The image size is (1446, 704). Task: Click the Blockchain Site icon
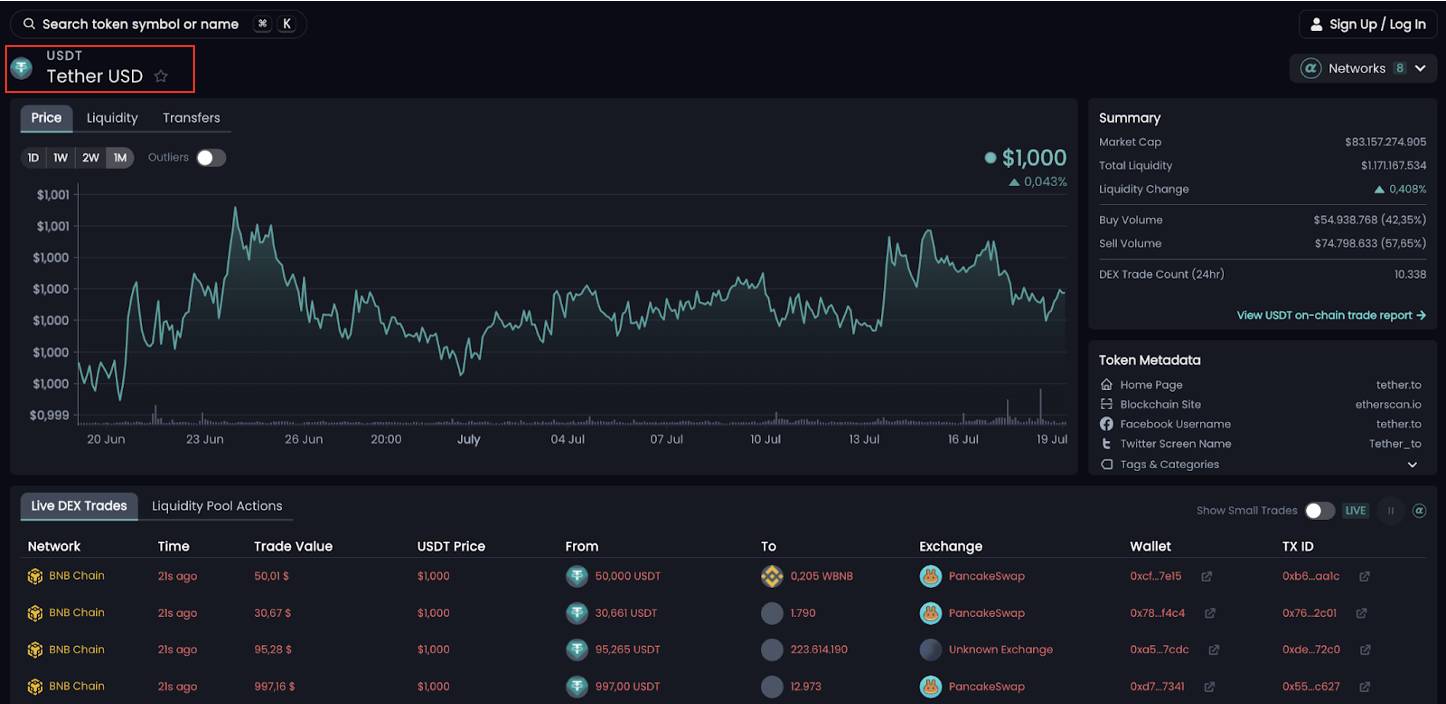[1106, 404]
